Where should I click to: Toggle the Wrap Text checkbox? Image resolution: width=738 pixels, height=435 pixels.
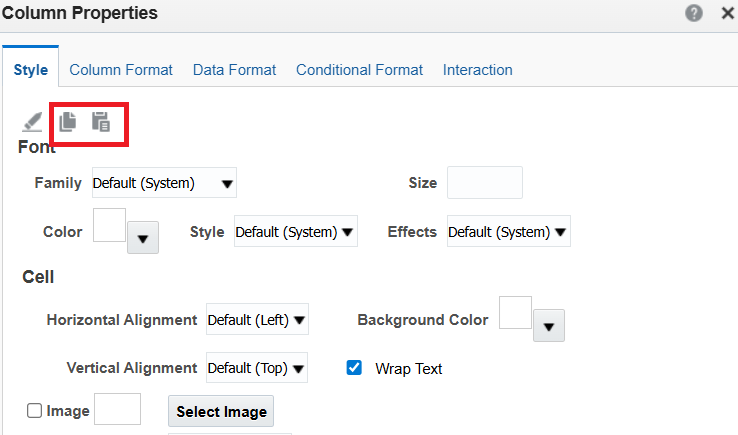(x=354, y=368)
